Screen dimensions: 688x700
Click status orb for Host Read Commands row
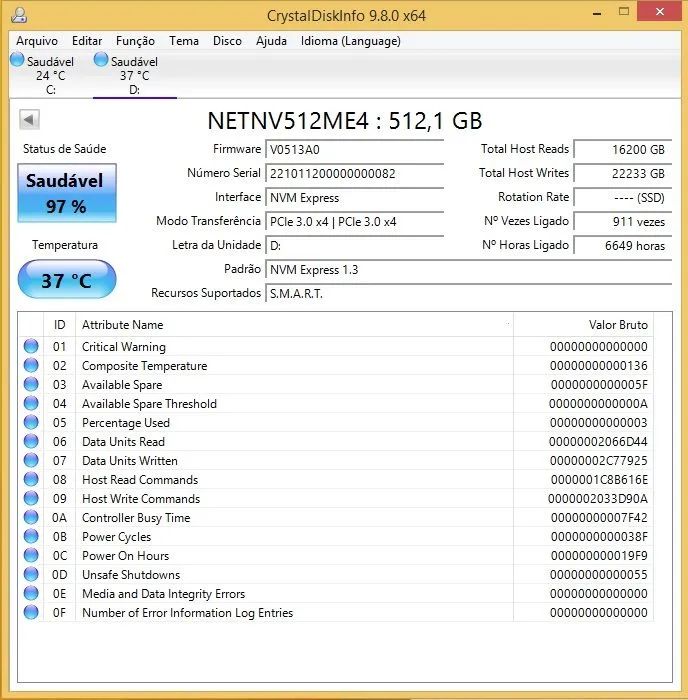pos(31,479)
